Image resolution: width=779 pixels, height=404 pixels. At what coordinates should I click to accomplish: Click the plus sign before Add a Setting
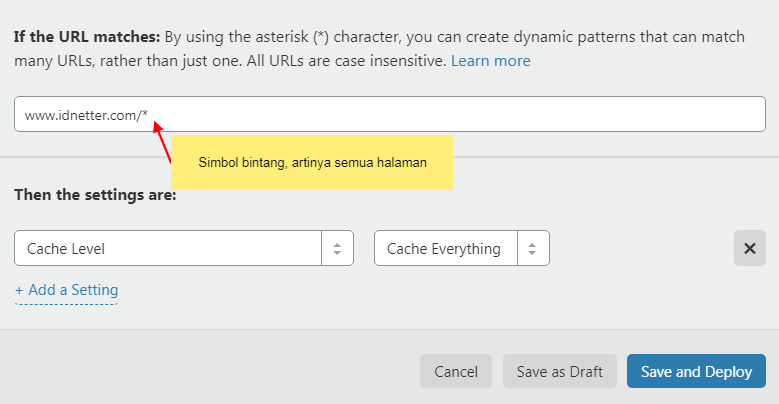pos(19,290)
